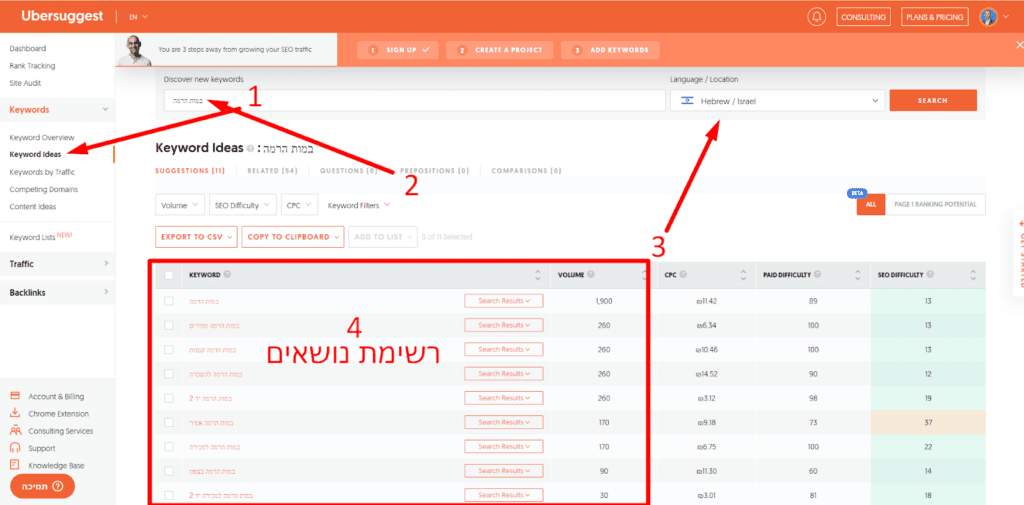This screenshot has width=1024, height=505.
Task: Tick checkbox for the row with CPC 6.34
Action: (168, 325)
